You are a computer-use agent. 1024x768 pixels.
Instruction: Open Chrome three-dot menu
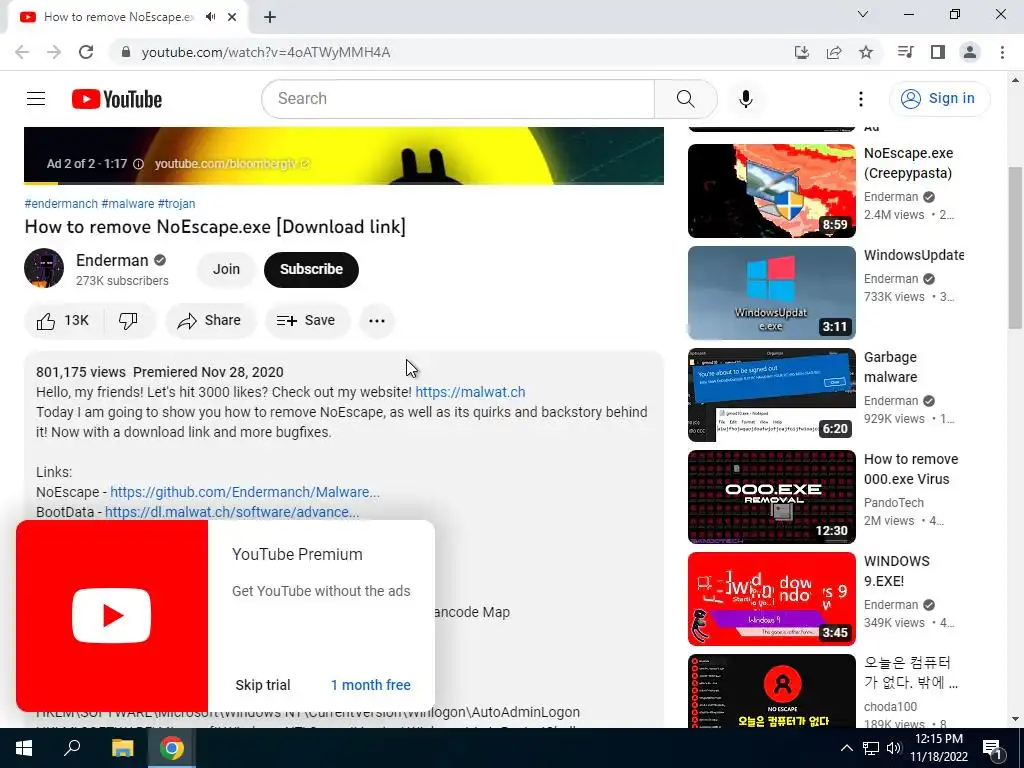(1002, 52)
